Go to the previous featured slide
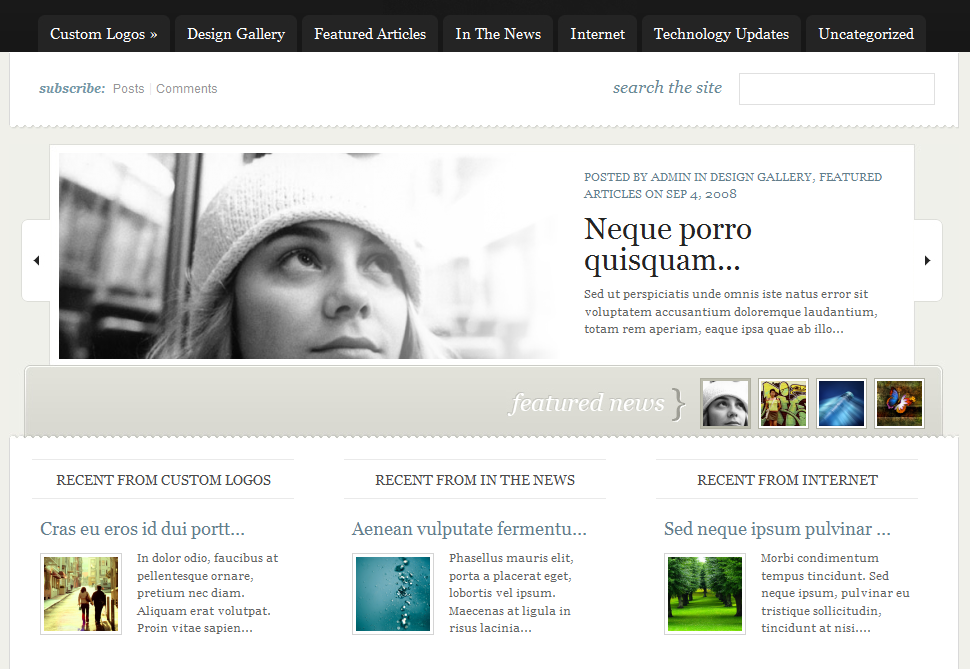Image resolution: width=970 pixels, height=669 pixels. point(36,261)
